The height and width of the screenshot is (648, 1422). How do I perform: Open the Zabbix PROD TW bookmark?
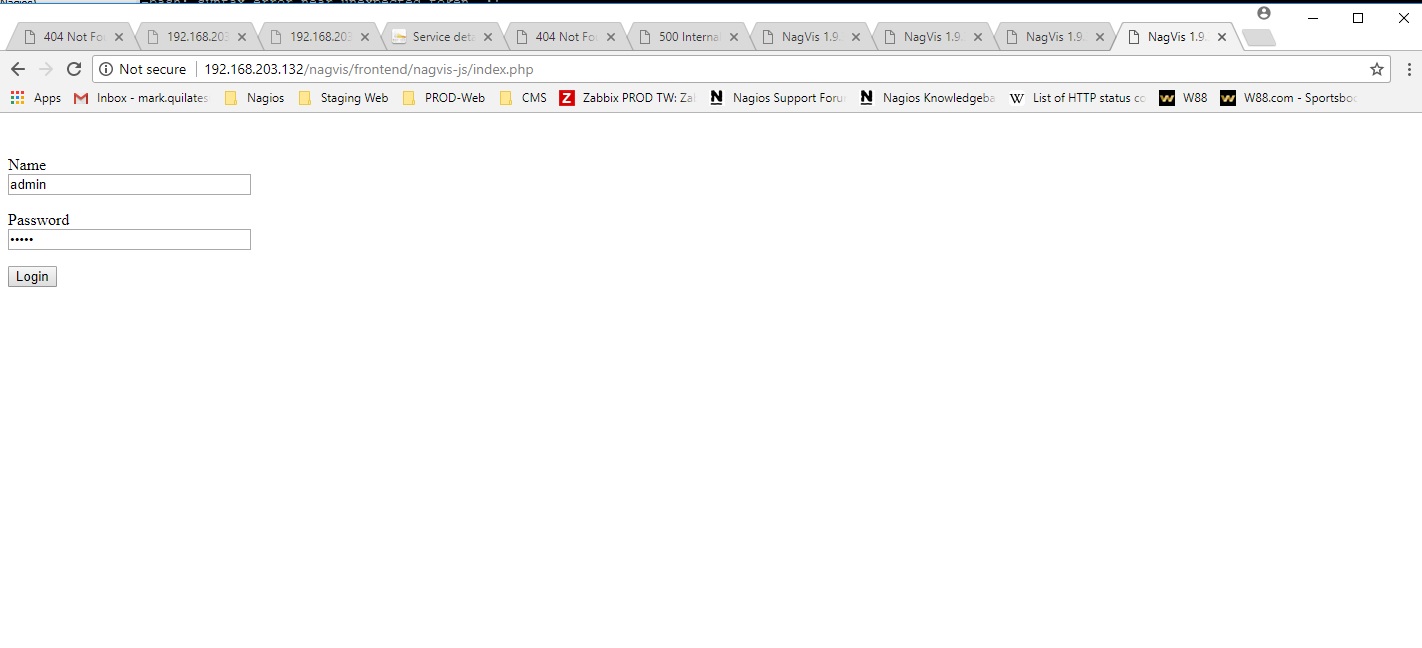[x=627, y=98]
